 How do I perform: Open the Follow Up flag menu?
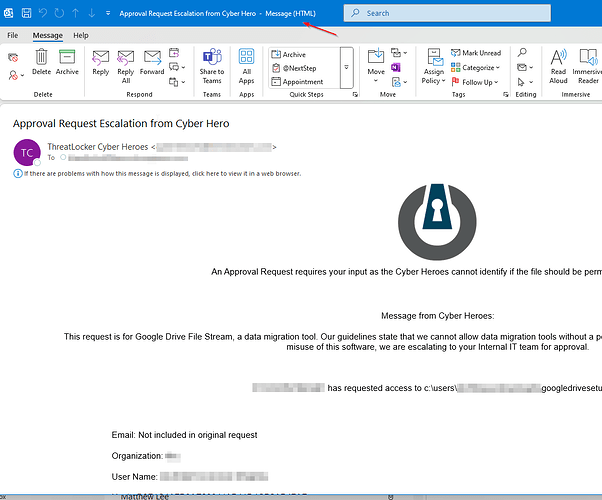tap(475, 82)
